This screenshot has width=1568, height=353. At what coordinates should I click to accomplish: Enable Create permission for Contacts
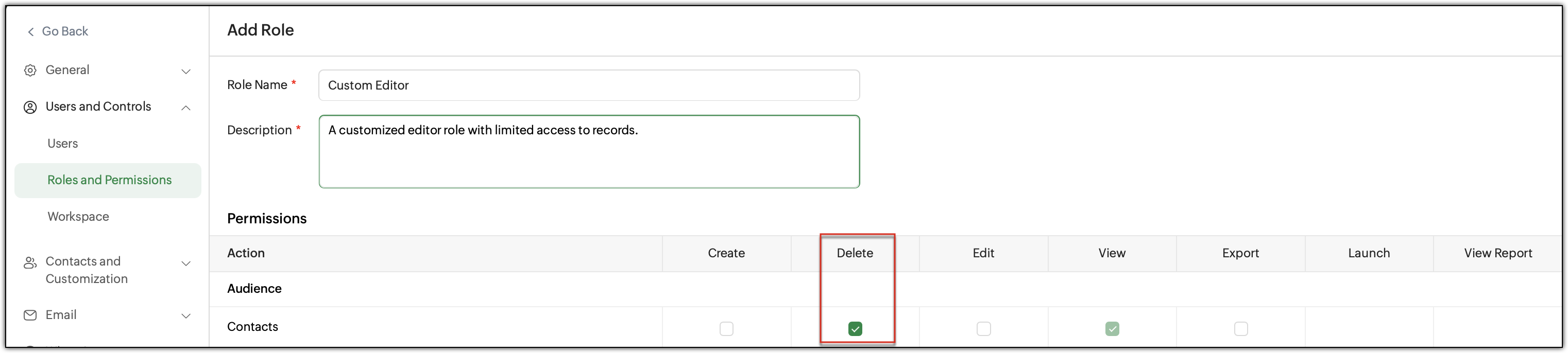[726, 329]
